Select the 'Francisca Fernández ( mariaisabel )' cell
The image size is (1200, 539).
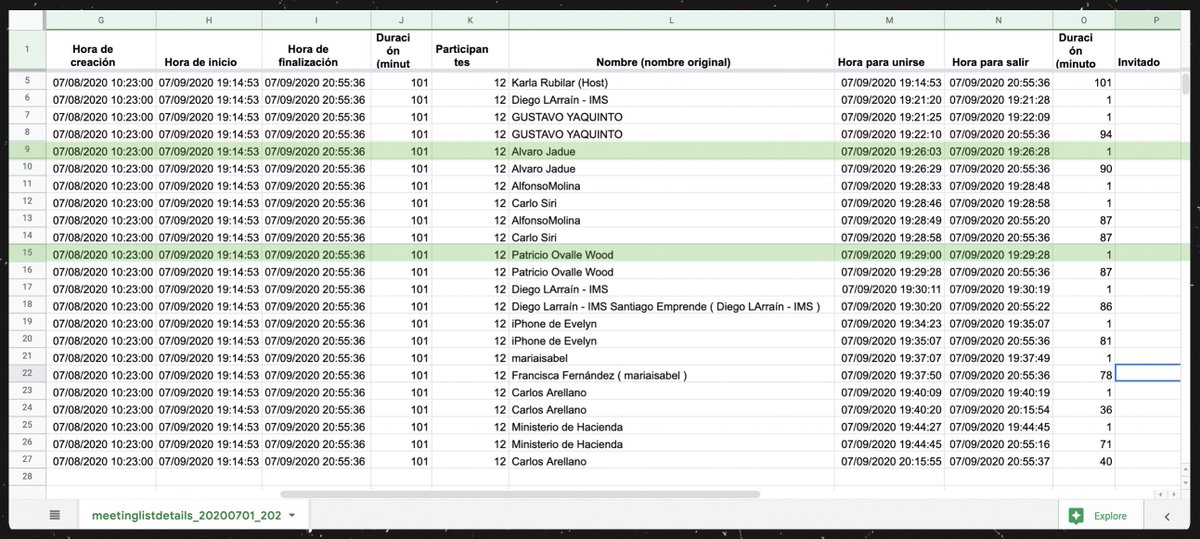tap(671, 375)
